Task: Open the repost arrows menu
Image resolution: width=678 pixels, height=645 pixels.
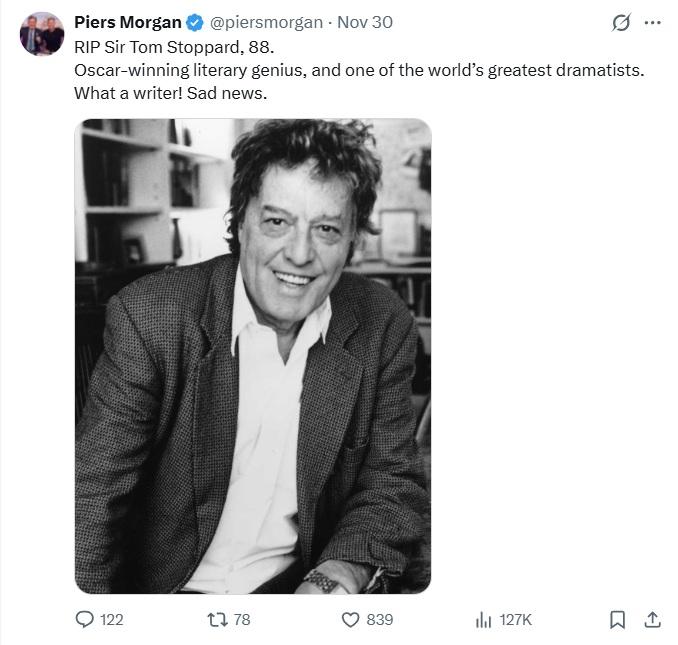Action: [x=216, y=620]
